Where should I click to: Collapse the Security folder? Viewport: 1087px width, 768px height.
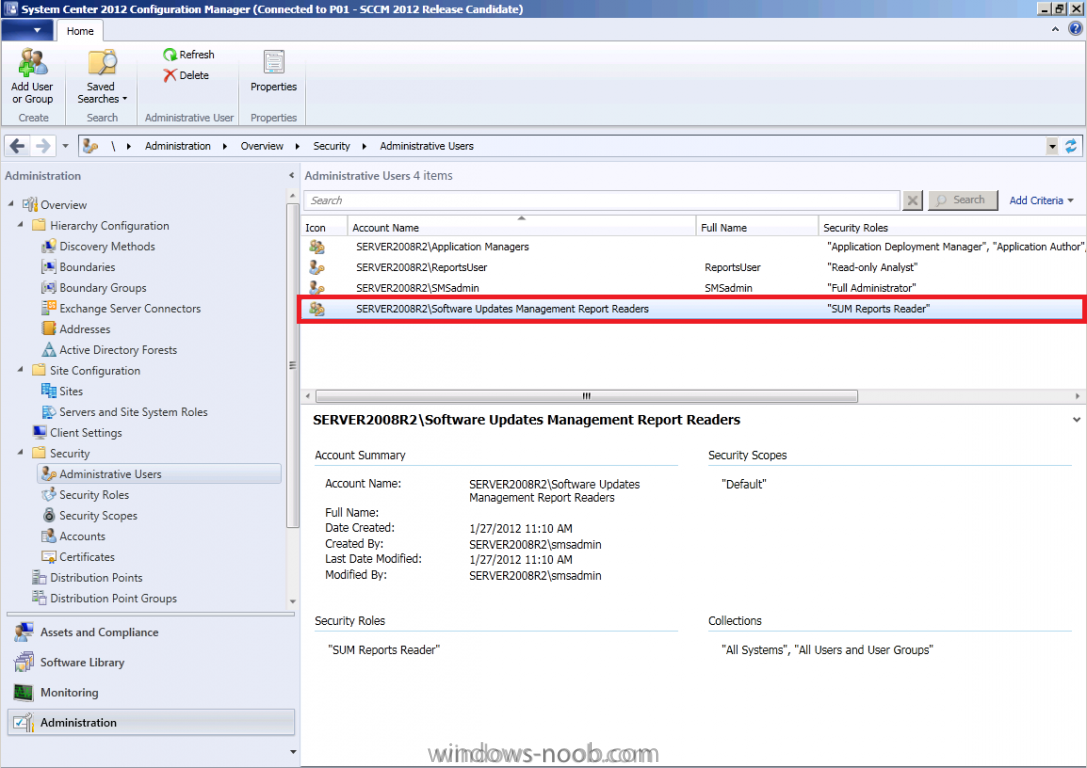pyautogui.click(x=21, y=453)
